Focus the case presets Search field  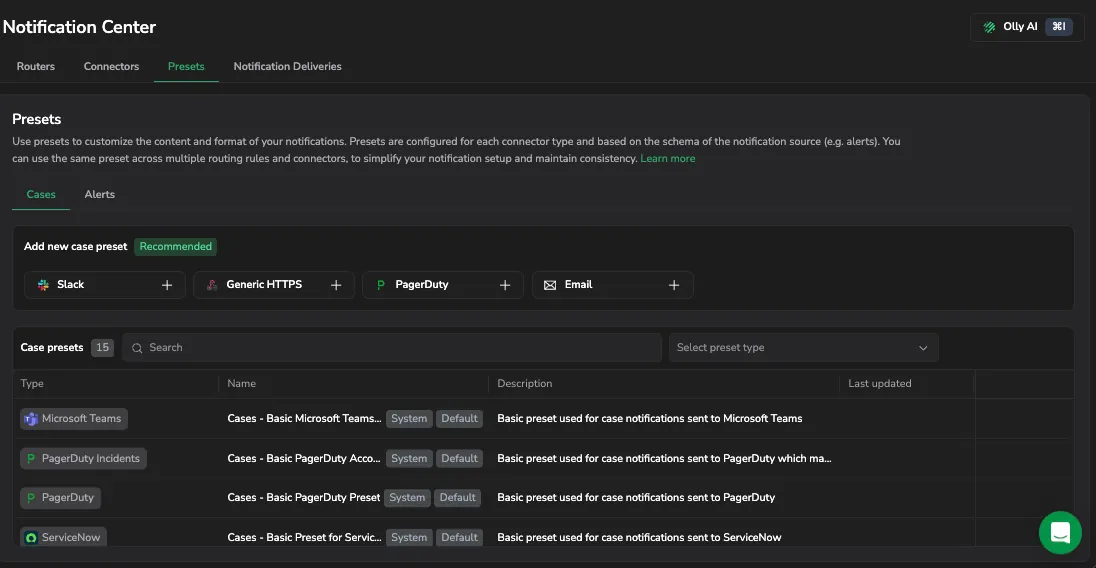click(x=392, y=347)
